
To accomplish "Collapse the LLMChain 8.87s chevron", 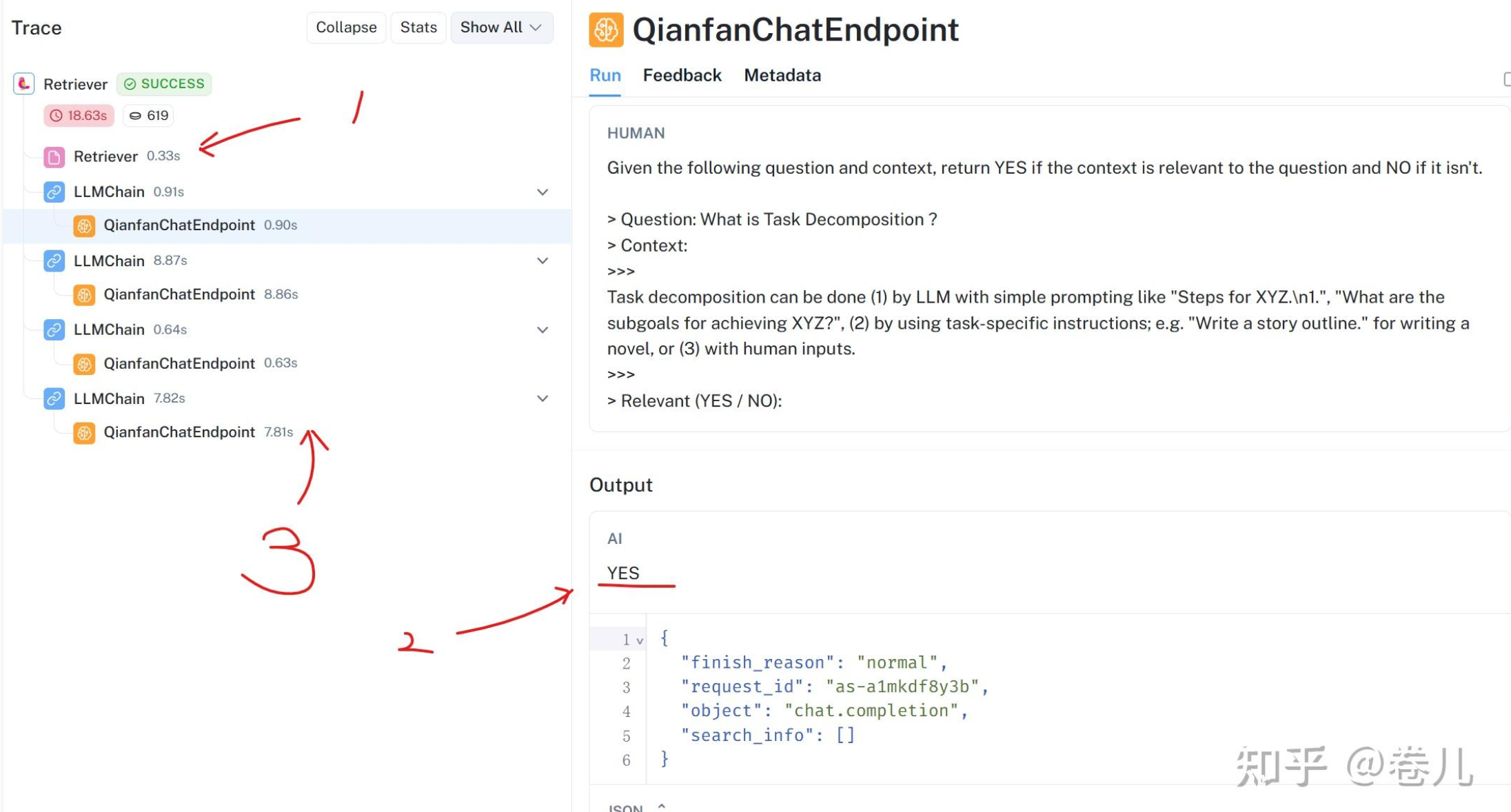I will pos(542,261).
